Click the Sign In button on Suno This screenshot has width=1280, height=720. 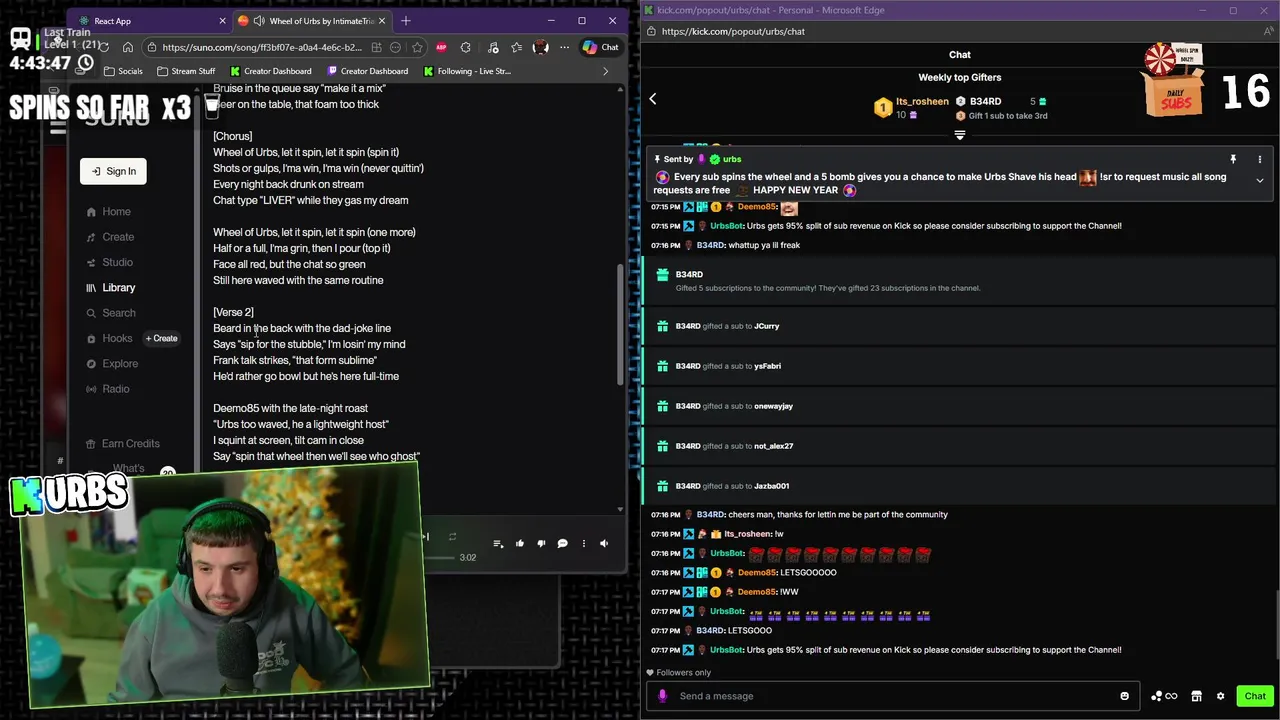point(113,171)
